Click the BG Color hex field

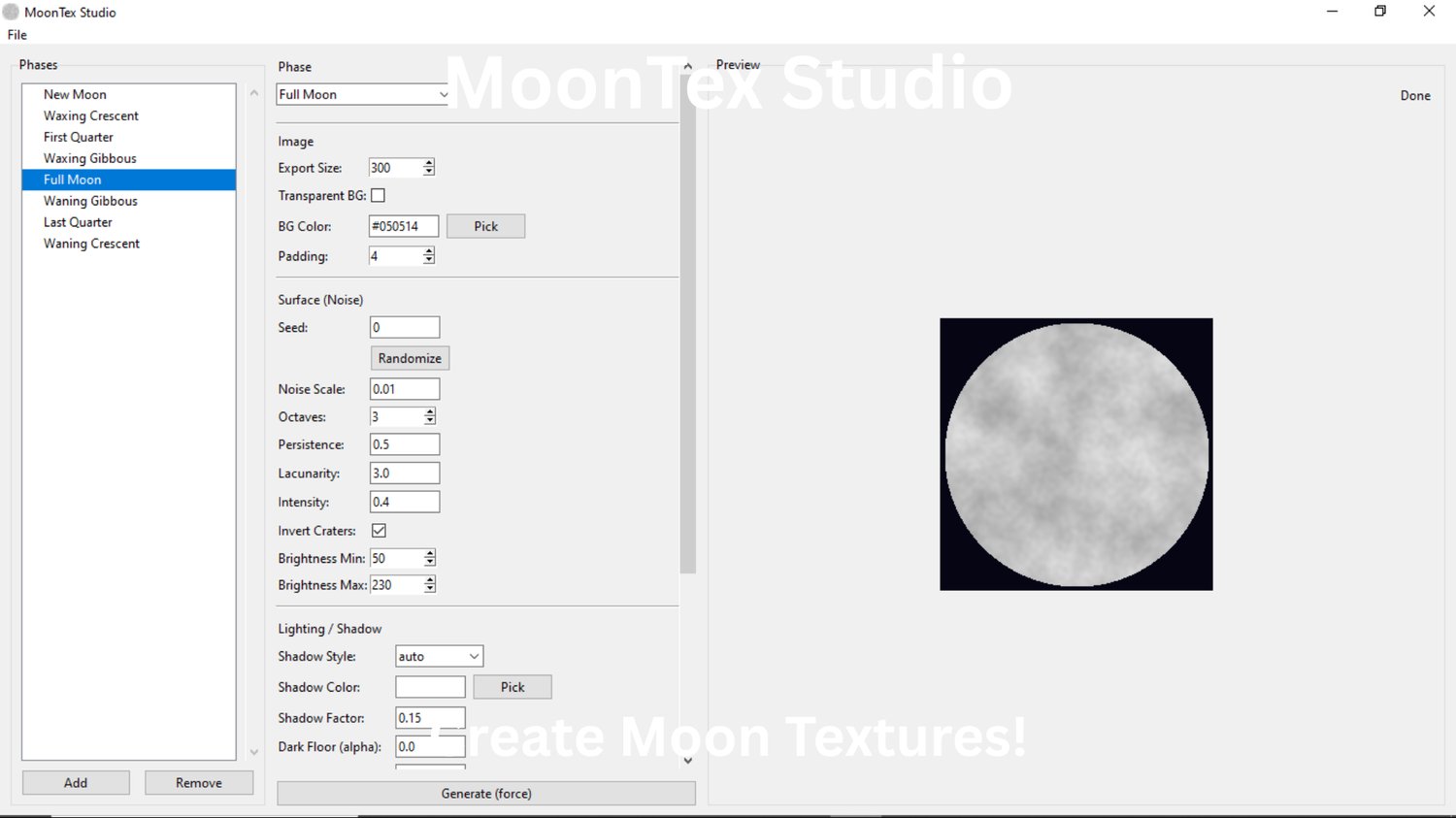coord(404,226)
